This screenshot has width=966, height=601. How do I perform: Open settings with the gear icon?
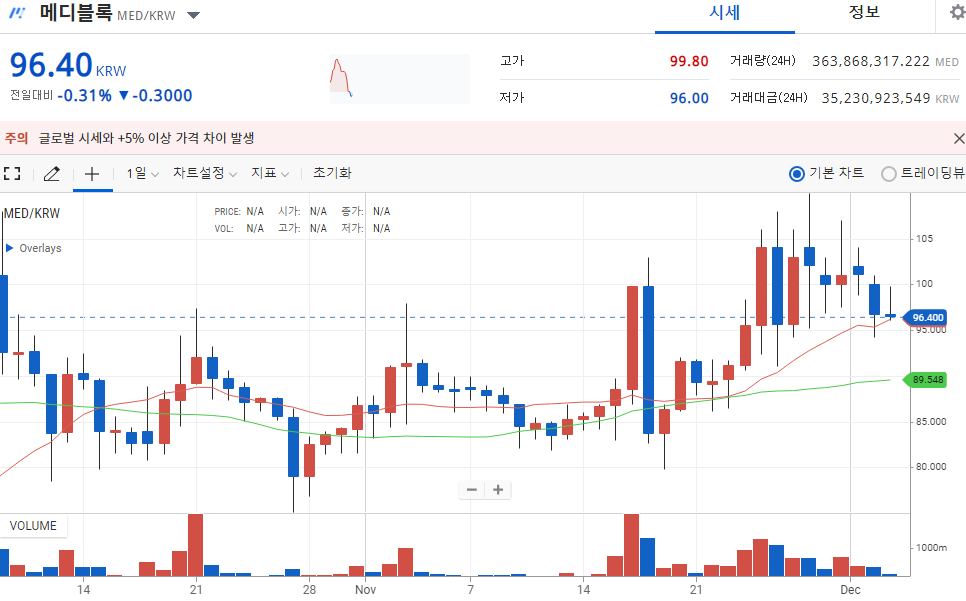coord(957,12)
